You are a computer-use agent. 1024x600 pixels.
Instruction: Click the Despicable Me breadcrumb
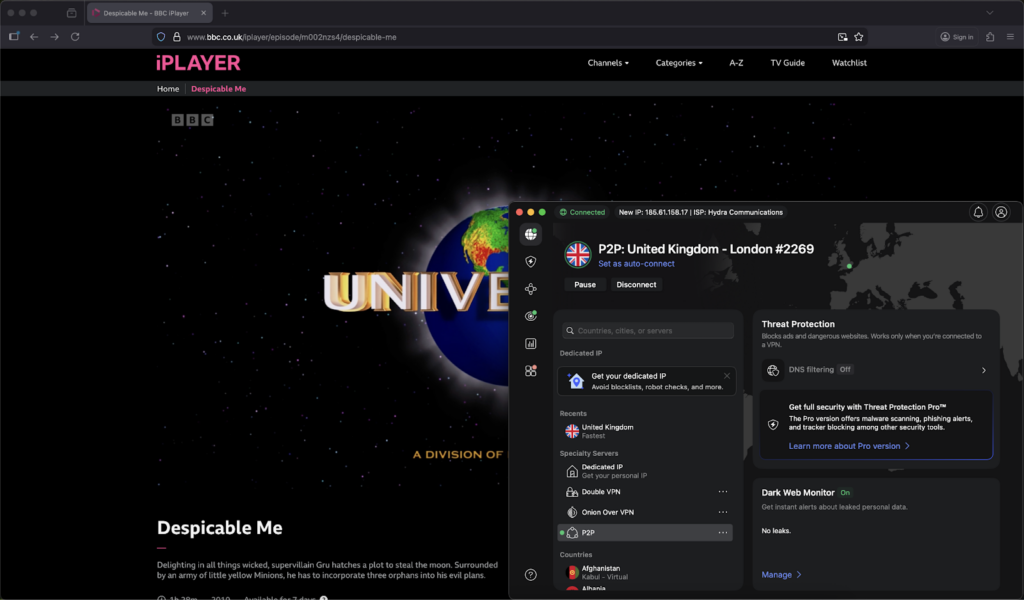pyautogui.click(x=218, y=89)
